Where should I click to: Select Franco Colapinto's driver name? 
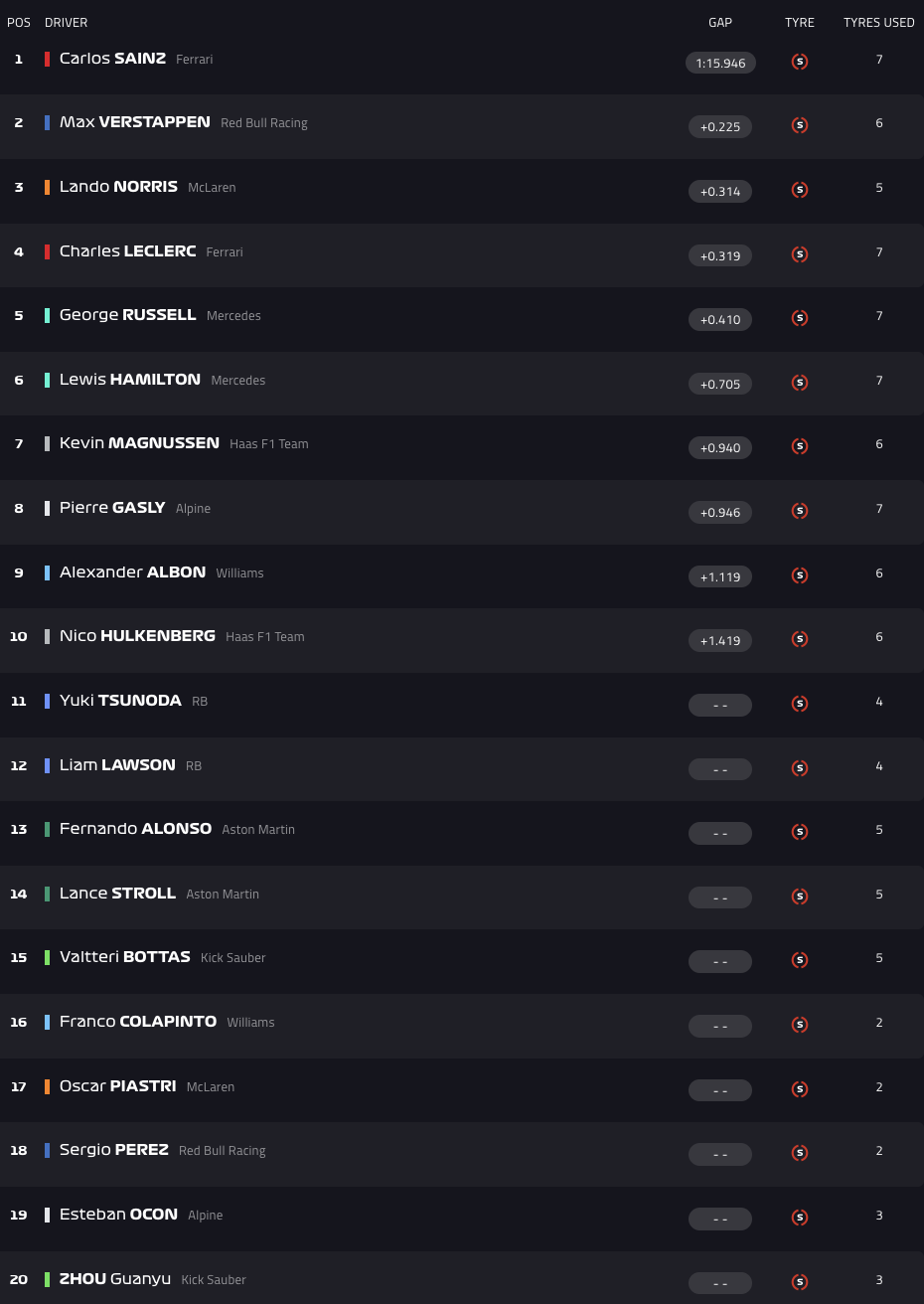[138, 1022]
